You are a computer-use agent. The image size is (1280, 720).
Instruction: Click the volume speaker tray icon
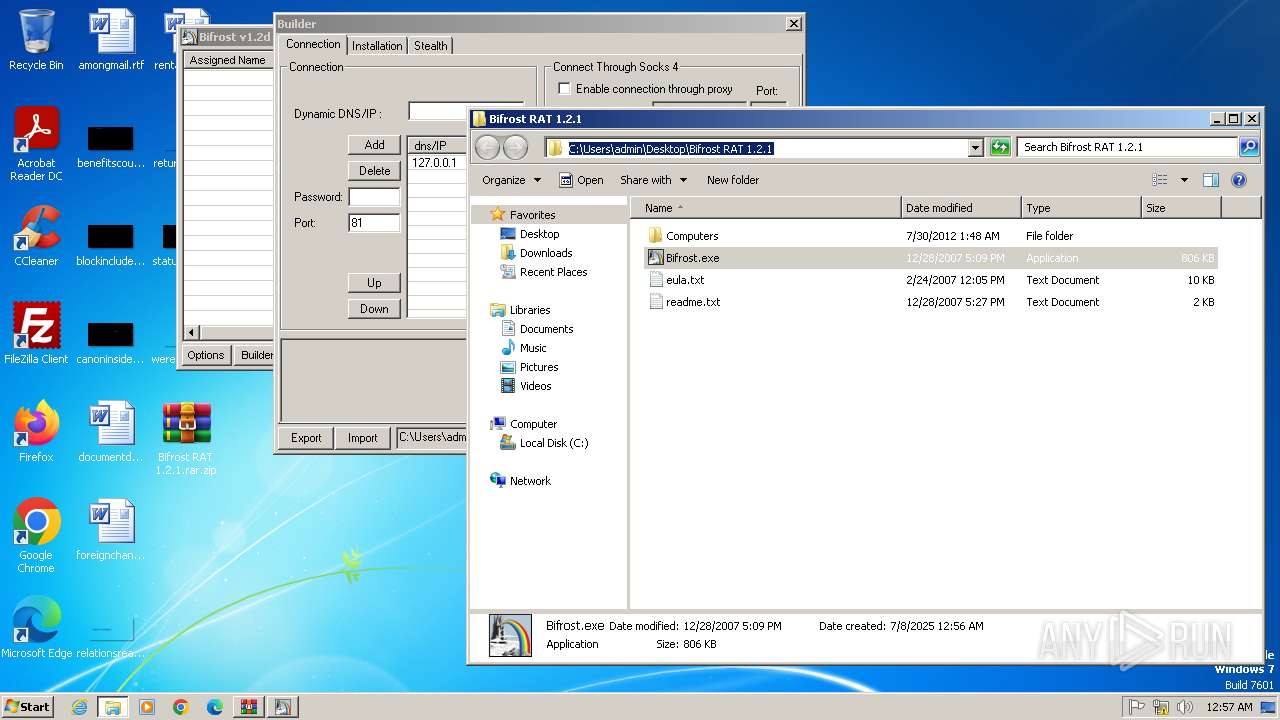click(x=1185, y=707)
